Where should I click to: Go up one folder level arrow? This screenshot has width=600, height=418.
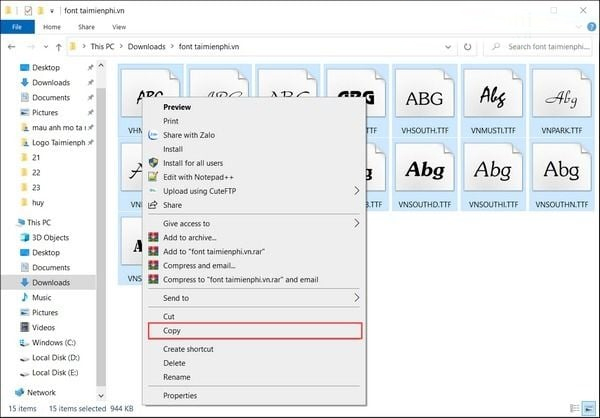coord(59,47)
